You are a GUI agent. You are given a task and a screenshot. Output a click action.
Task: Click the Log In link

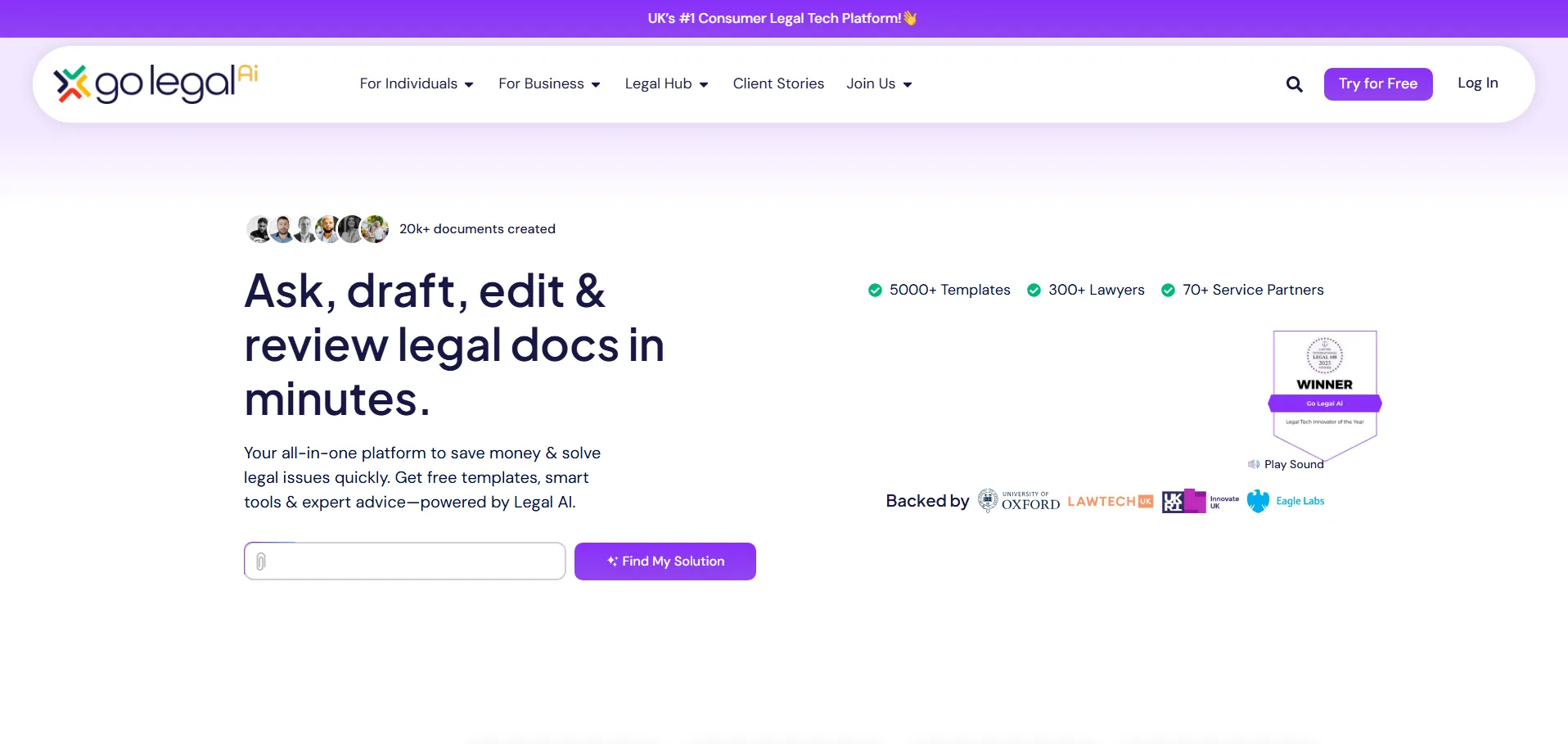[x=1477, y=83]
